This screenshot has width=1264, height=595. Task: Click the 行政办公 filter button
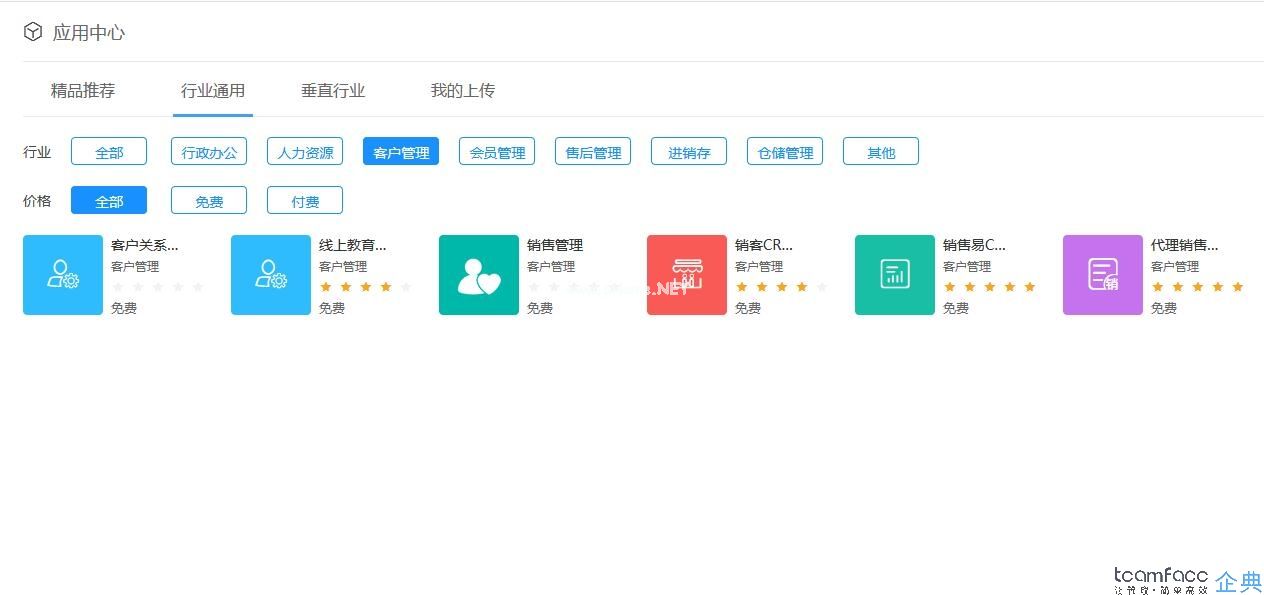[x=208, y=151]
